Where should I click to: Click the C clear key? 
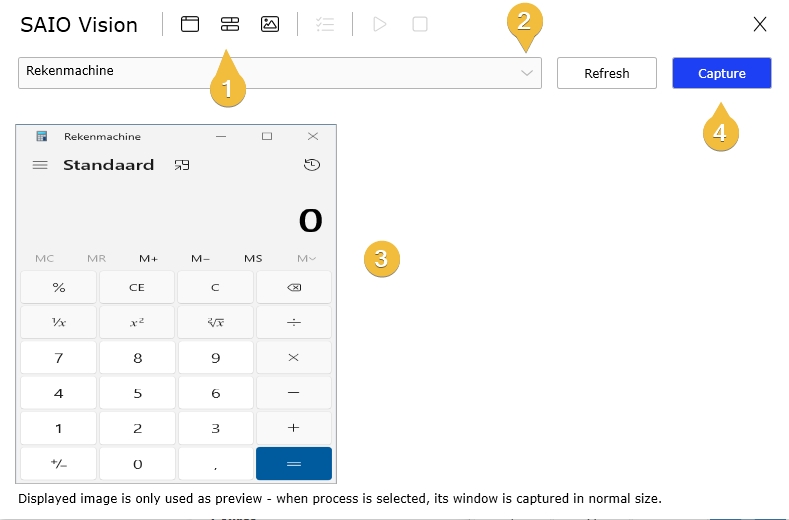(215, 287)
